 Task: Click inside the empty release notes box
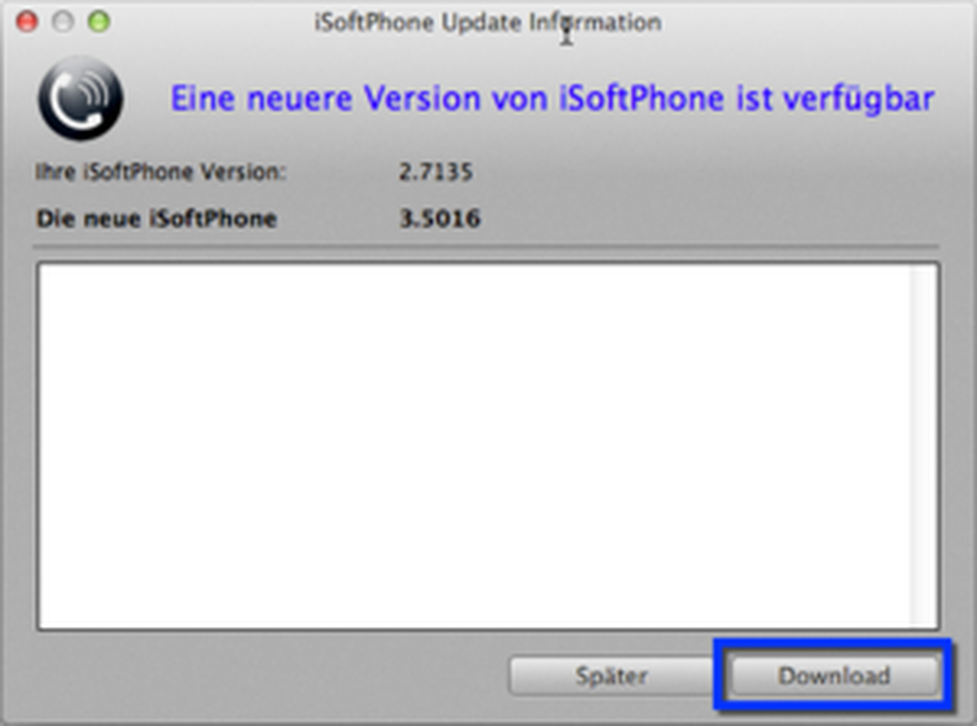474,446
